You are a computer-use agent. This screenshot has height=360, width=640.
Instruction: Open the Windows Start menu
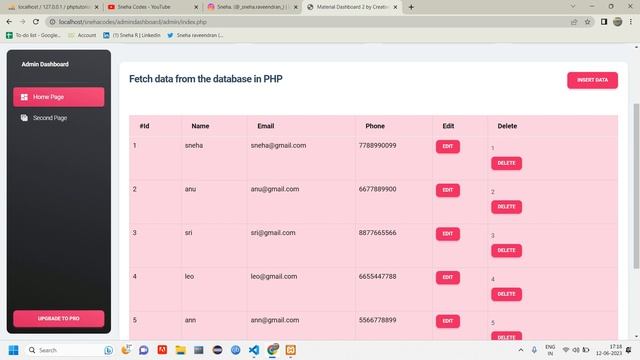coord(13,350)
